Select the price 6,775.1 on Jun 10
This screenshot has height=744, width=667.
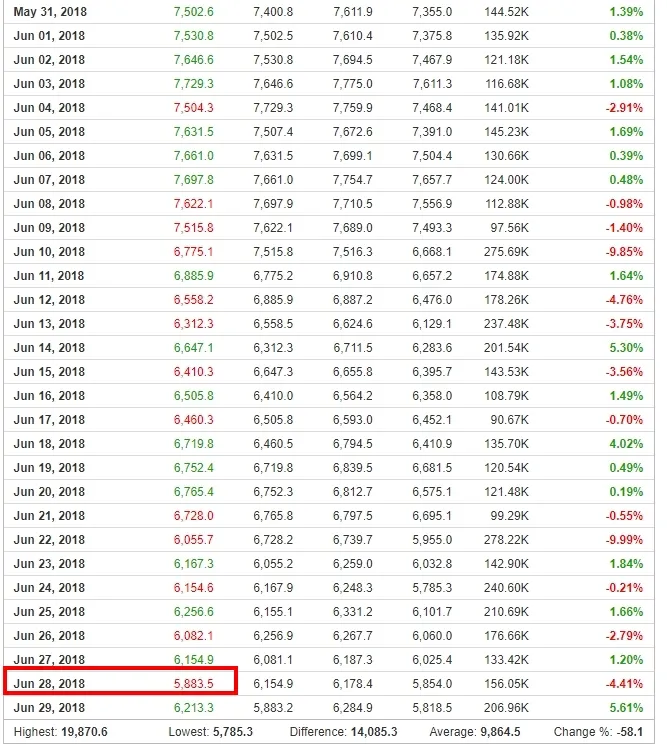tap(194, 252)
